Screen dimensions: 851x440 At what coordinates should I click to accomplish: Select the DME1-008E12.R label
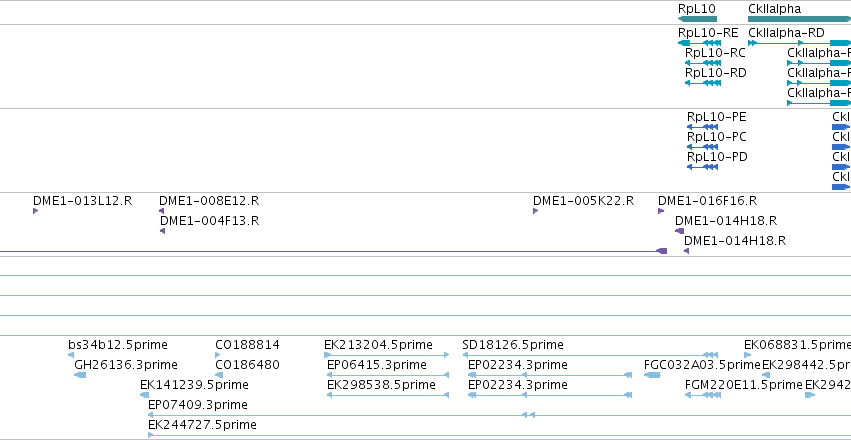point(209,201)
